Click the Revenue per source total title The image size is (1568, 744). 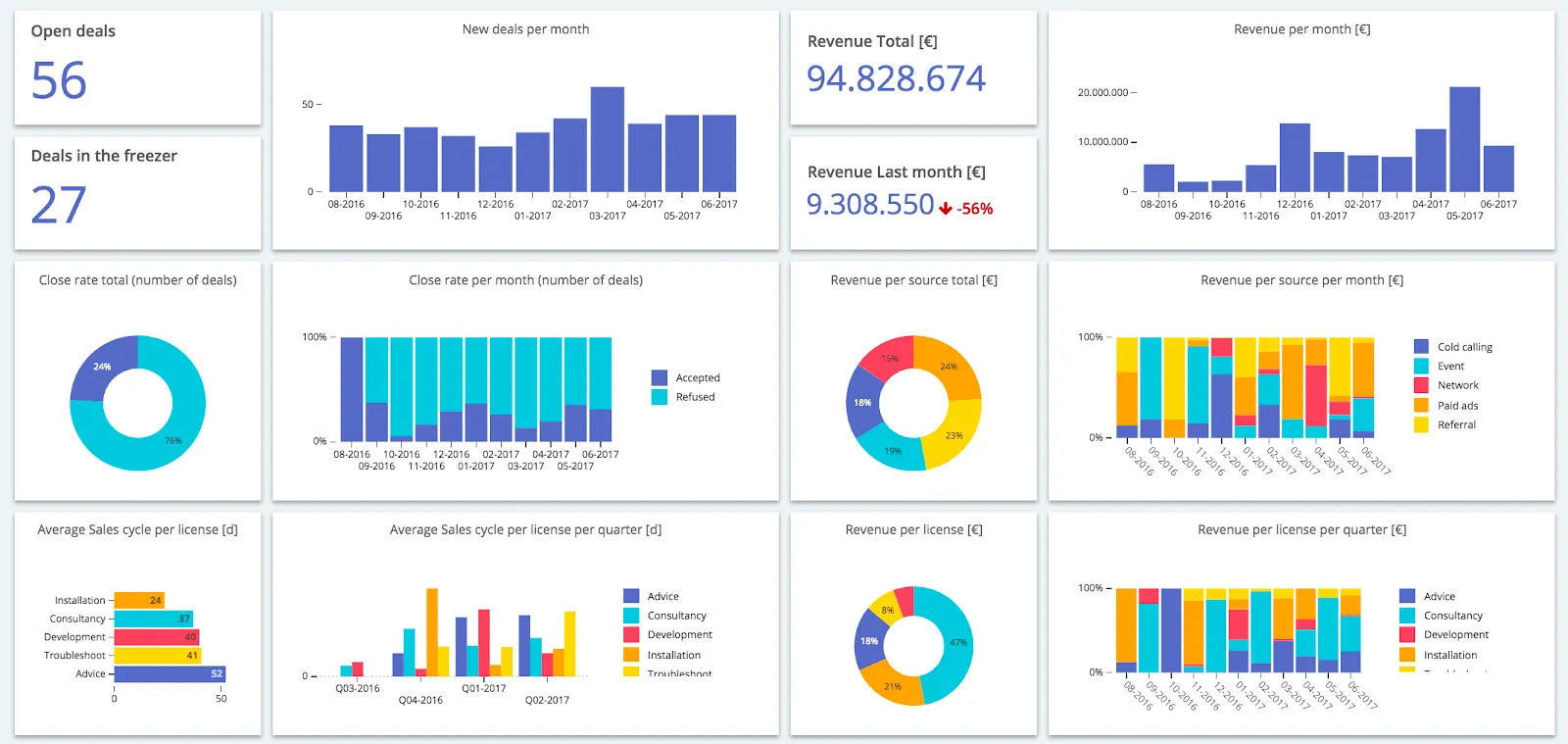pyautogui.click(x=914, y=280)
